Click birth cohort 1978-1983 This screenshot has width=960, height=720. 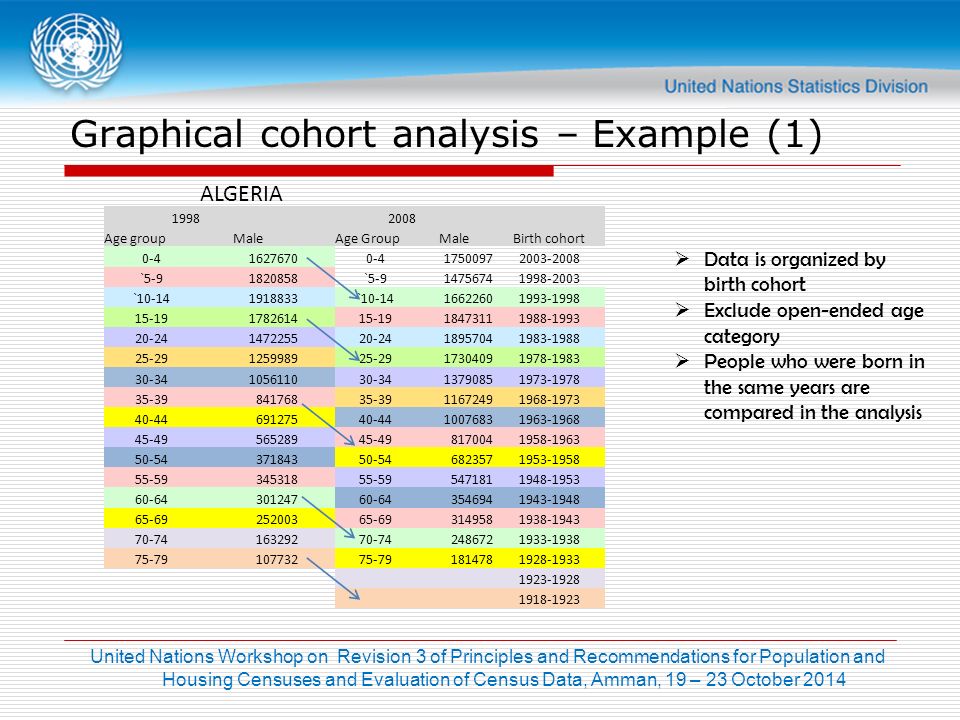(x=549, y=359)
